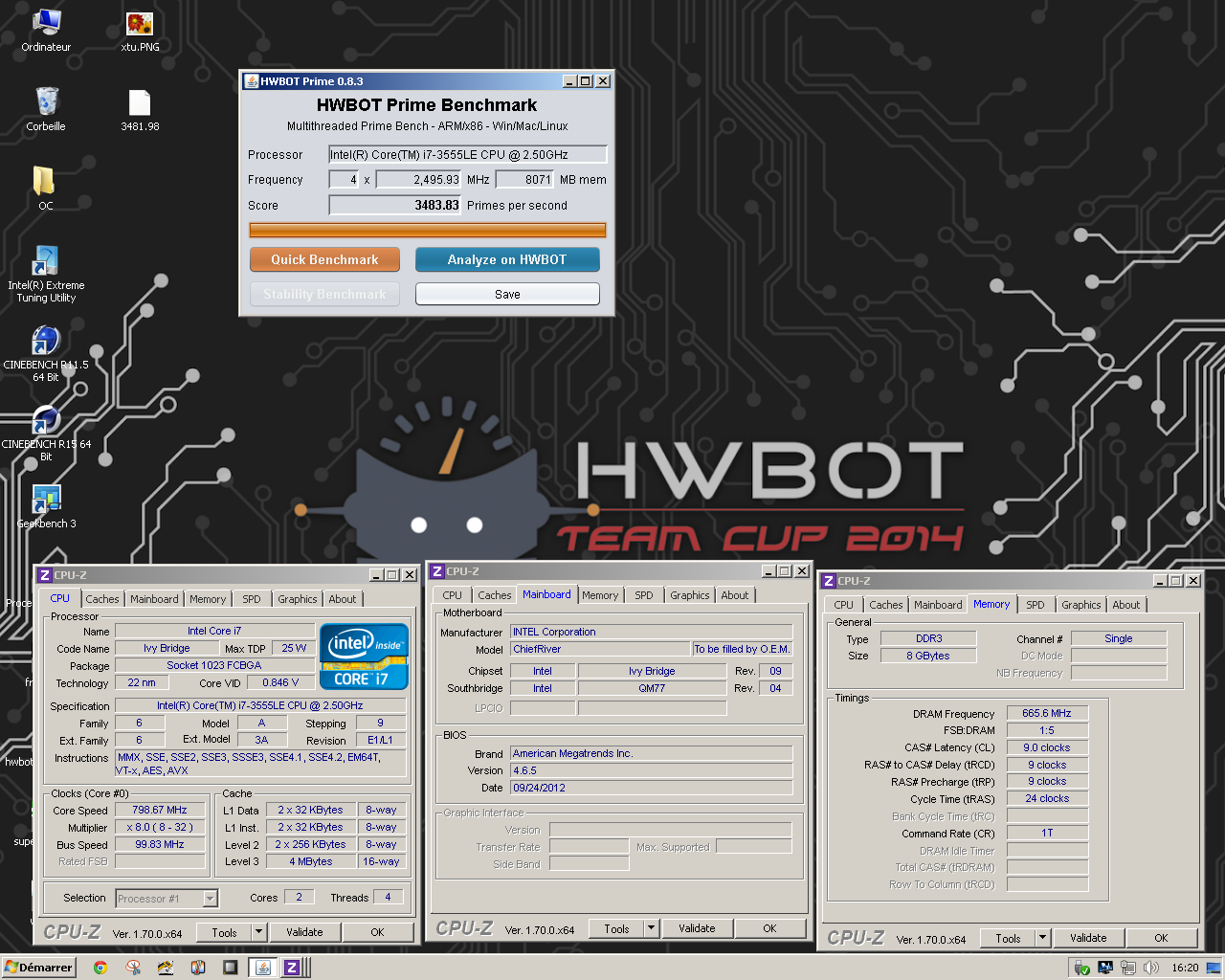The height and width of the screenshot is (980, 1225).
Task: Click the orange benchmark progress bar
Action: tap(427, 230)
